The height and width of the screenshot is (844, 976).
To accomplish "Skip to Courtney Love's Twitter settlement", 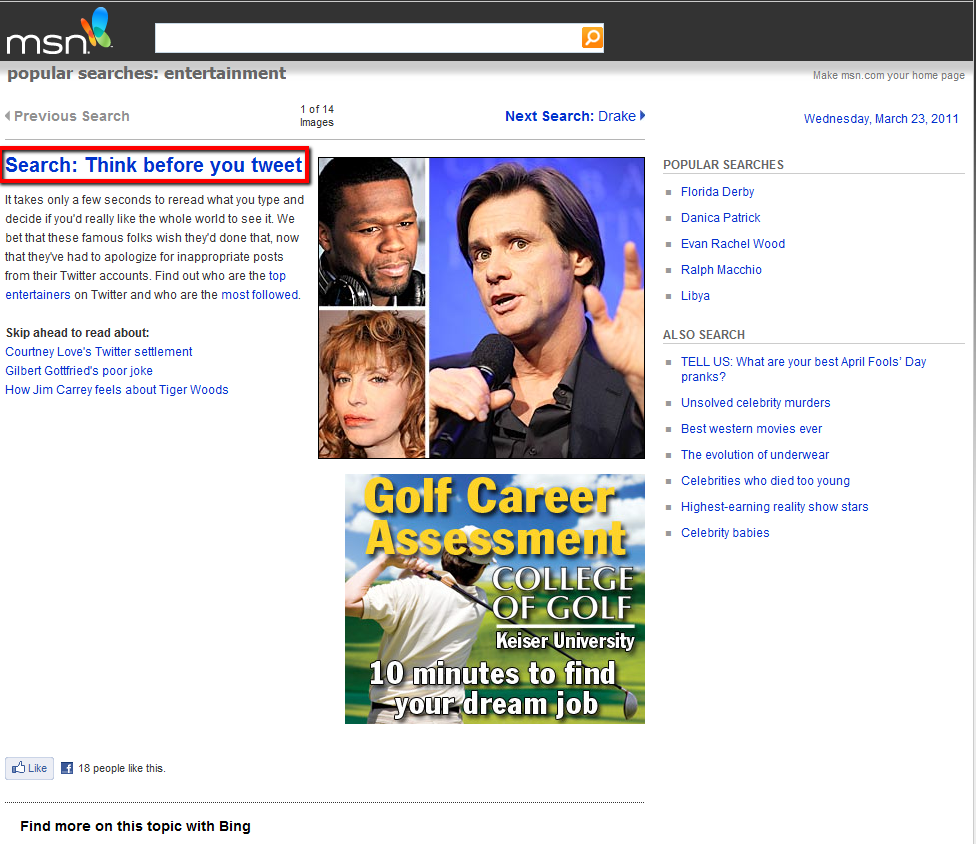I will click(x=99, y=352).
